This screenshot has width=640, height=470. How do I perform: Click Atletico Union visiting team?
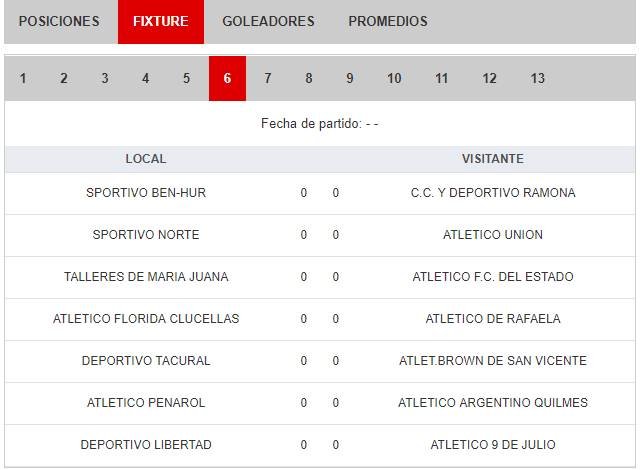pyautogui.click(x=493, y=235)
